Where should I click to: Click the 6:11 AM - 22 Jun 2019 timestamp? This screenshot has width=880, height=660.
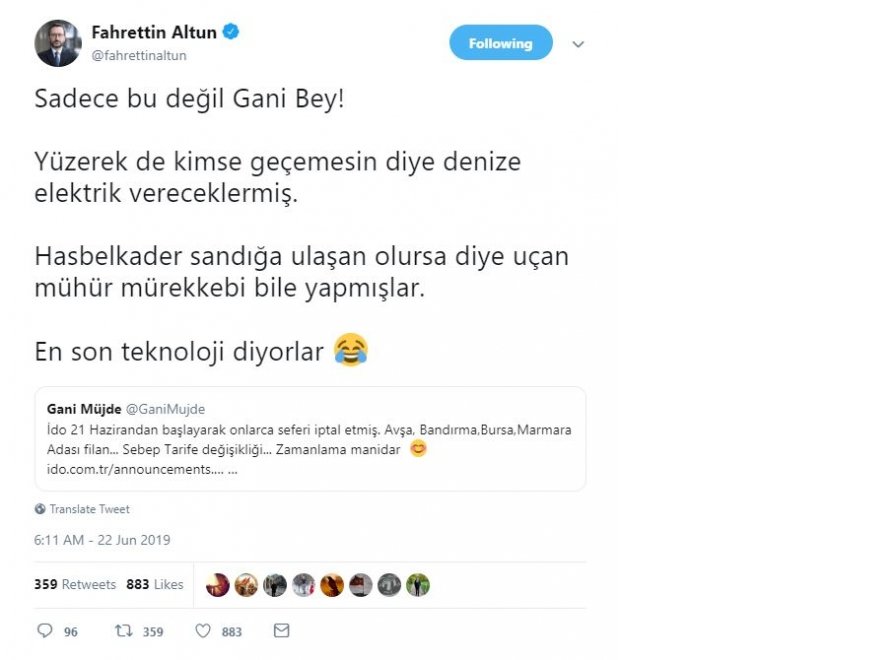(102, 540)
